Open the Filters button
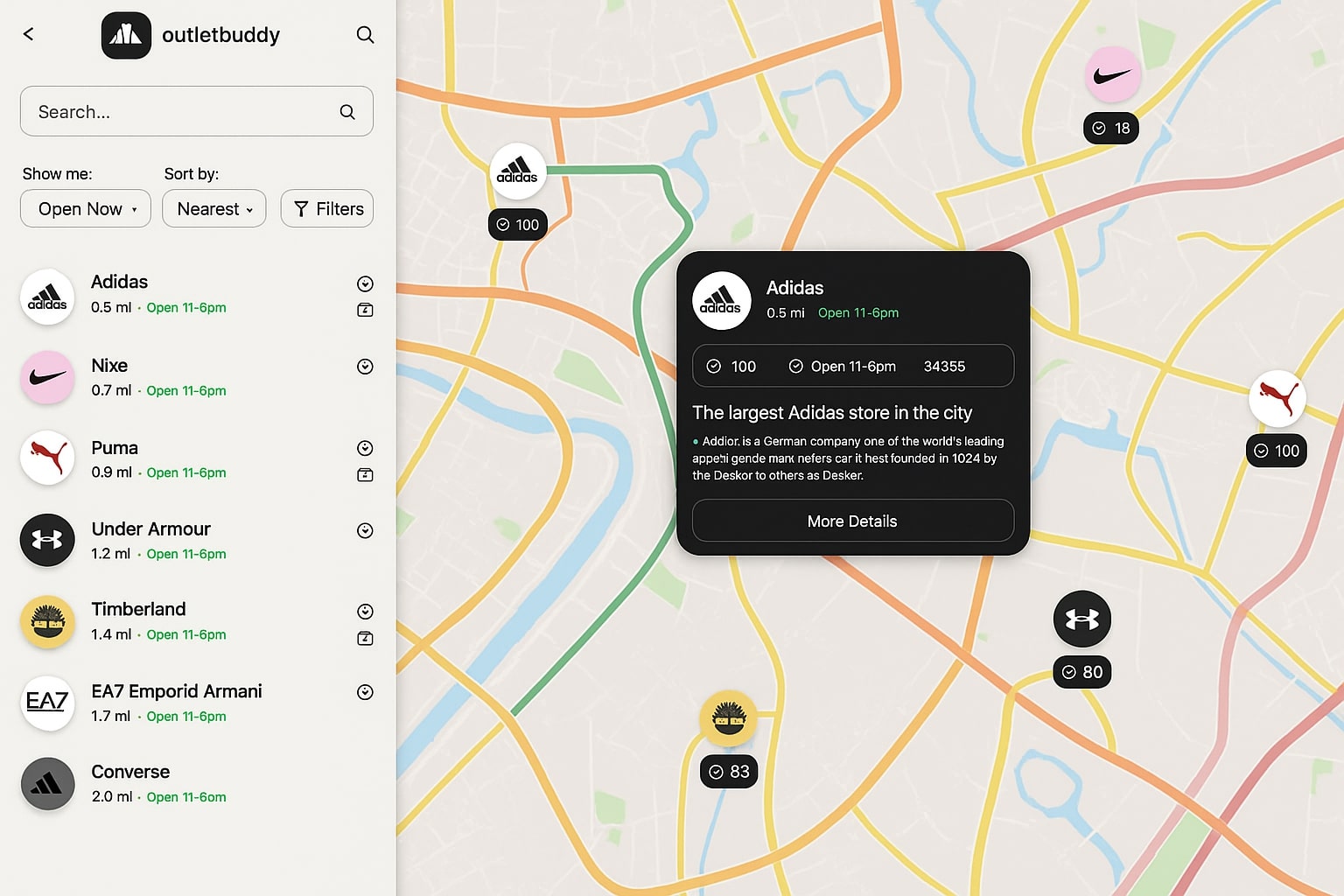 pyautogui.click(x=327, y=208)
